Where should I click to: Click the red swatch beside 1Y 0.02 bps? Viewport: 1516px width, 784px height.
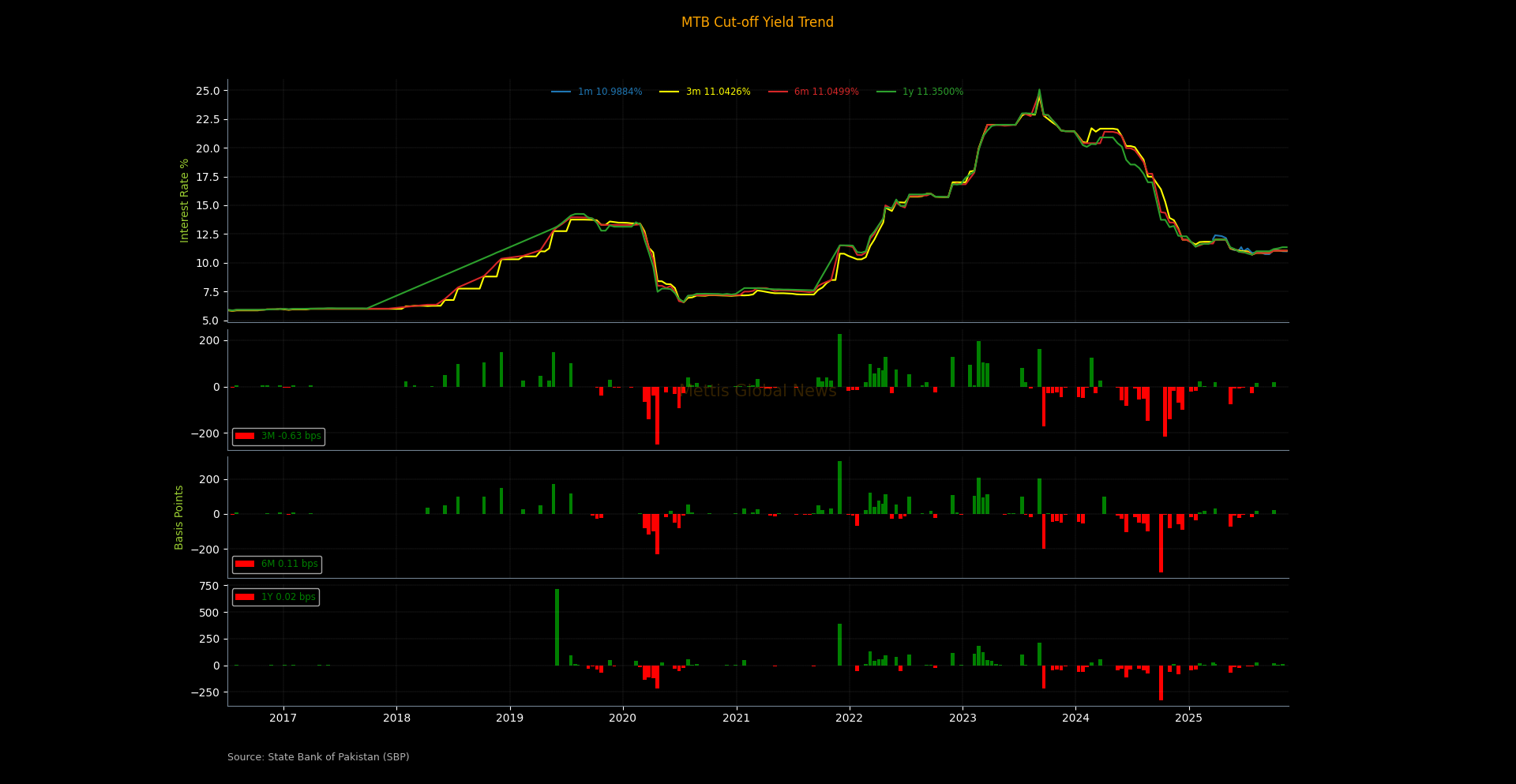click(245, 598)
